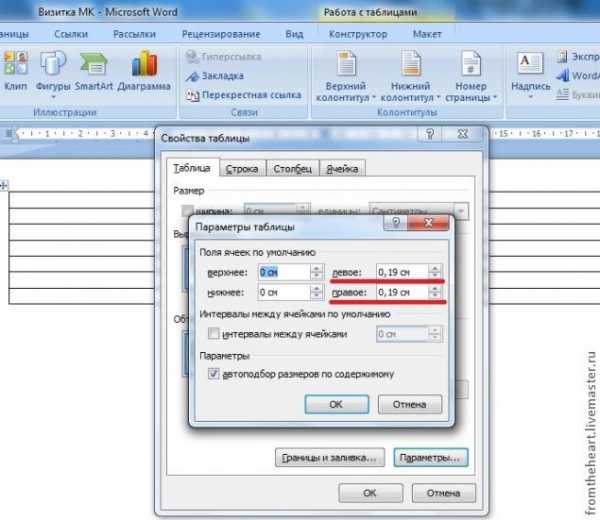Image resolution: width=600 pixels, height=520 pixels.
Task: Enable интервалы между ячейками checkbox
Action: [x=212, y=334]
